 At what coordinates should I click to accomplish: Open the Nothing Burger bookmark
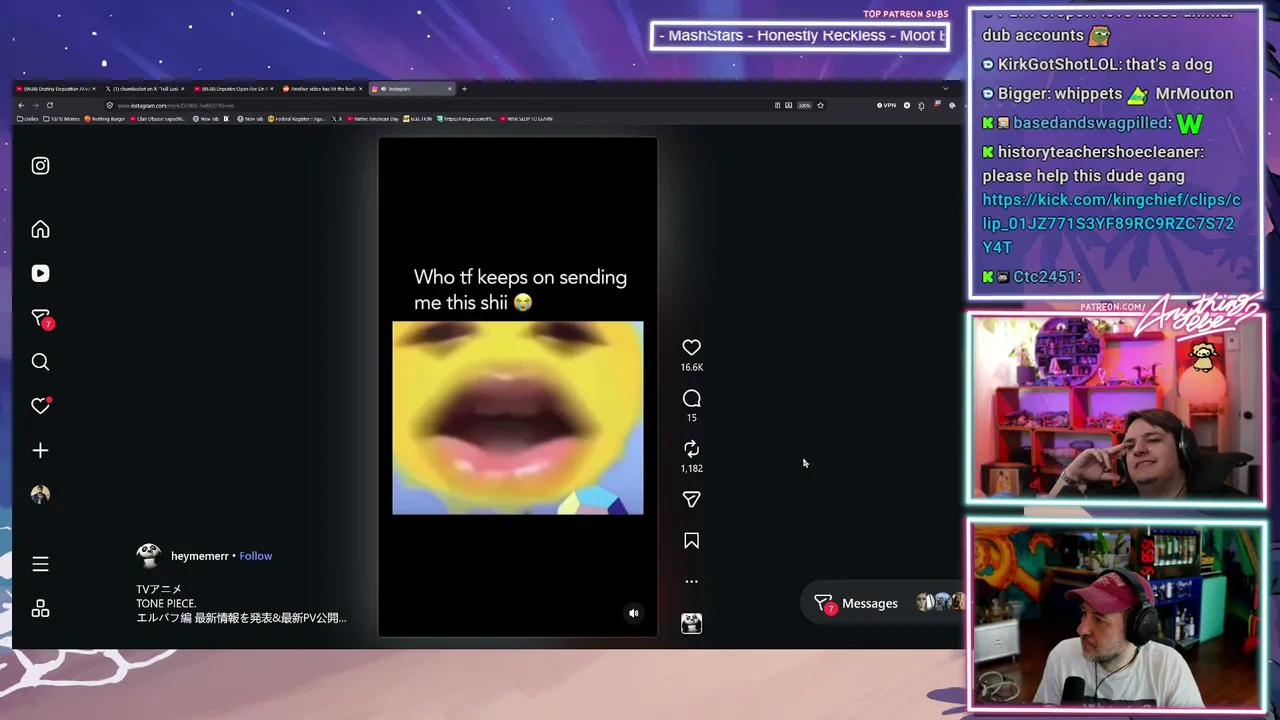[105, 119]
